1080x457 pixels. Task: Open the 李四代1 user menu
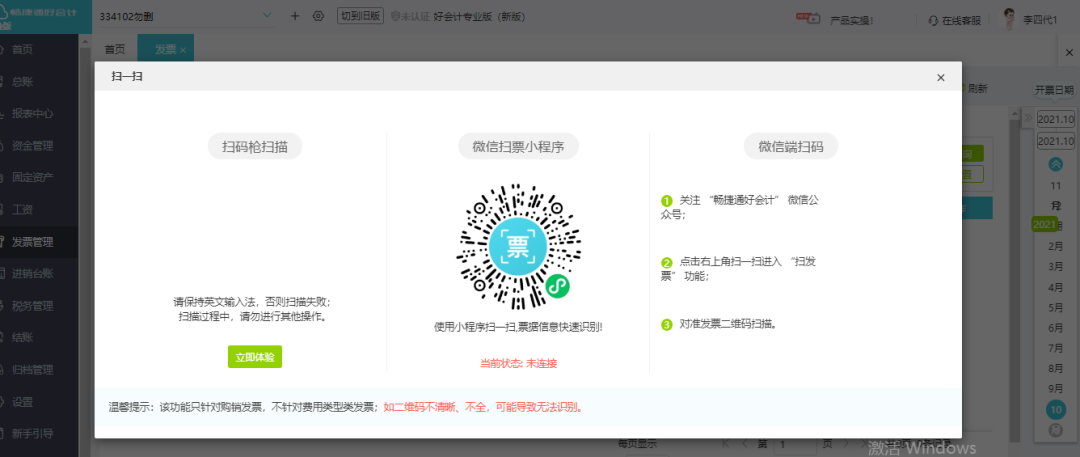(1040, 20)
